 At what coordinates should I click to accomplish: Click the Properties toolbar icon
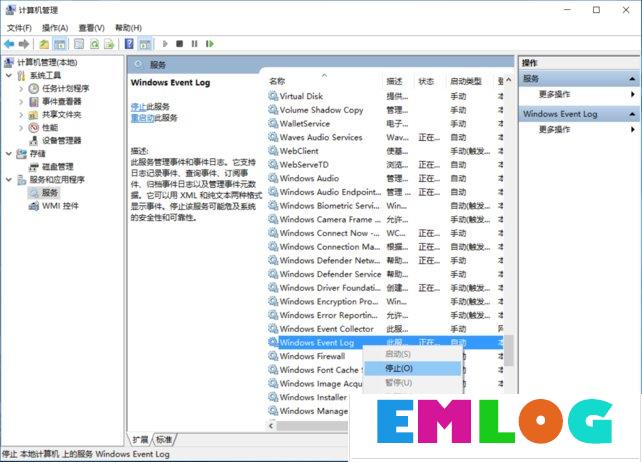click(x=79, y=44)
